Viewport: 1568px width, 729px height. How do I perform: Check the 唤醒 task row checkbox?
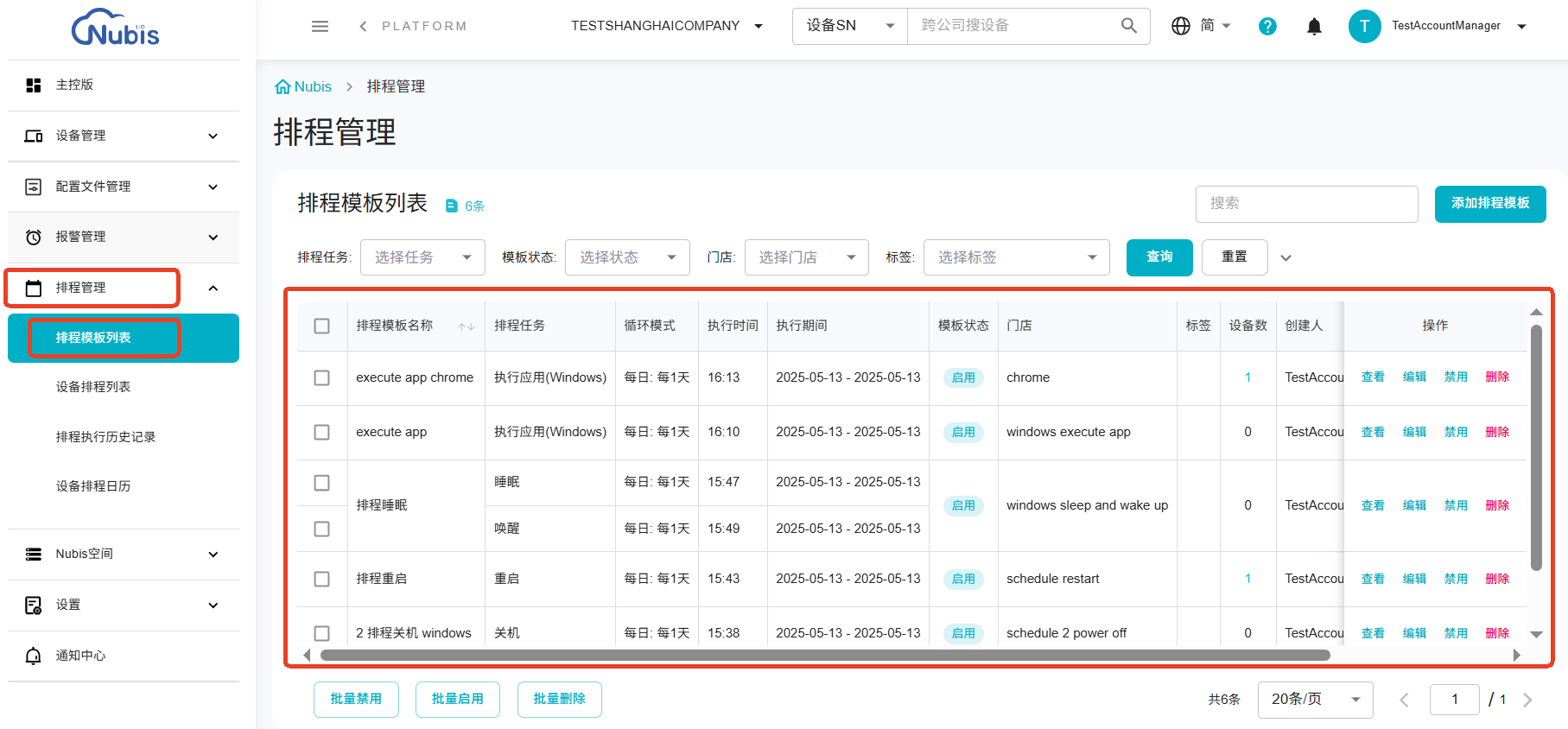pyautogui.click(x=322, y=529)
